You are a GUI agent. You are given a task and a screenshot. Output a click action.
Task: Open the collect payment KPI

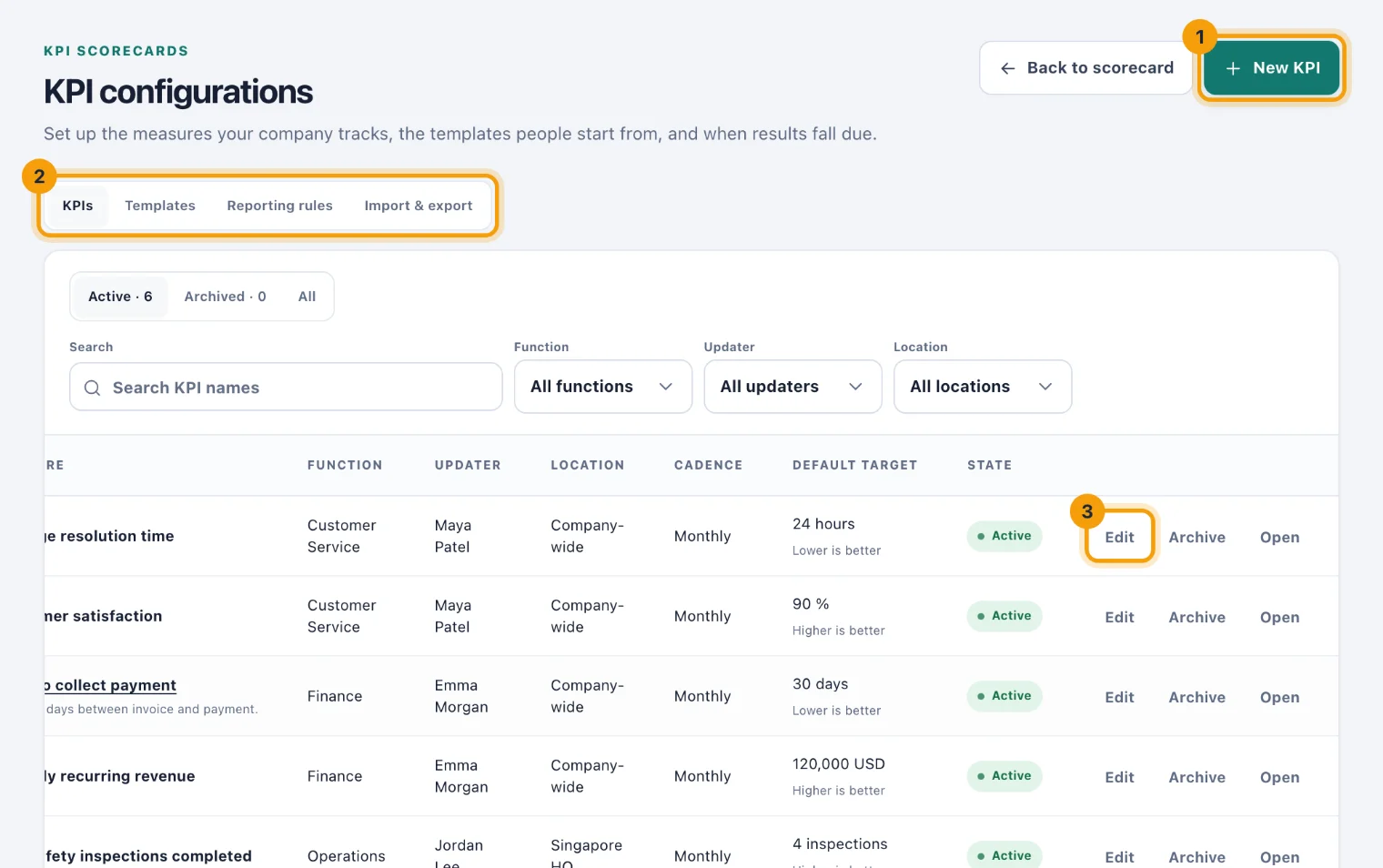pos(1279,697)
